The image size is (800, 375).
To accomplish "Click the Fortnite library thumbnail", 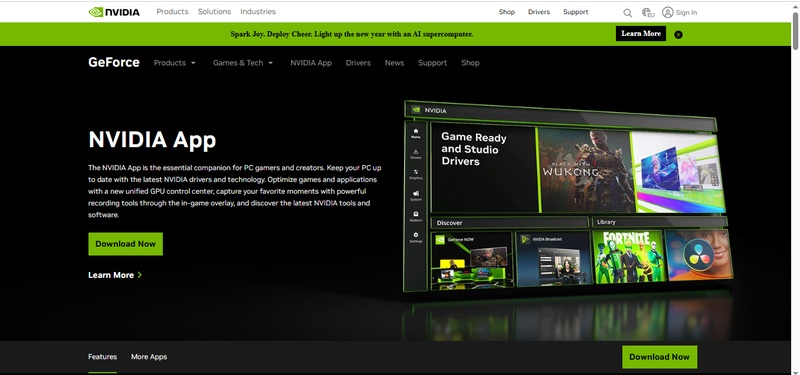I will (629, 256).
